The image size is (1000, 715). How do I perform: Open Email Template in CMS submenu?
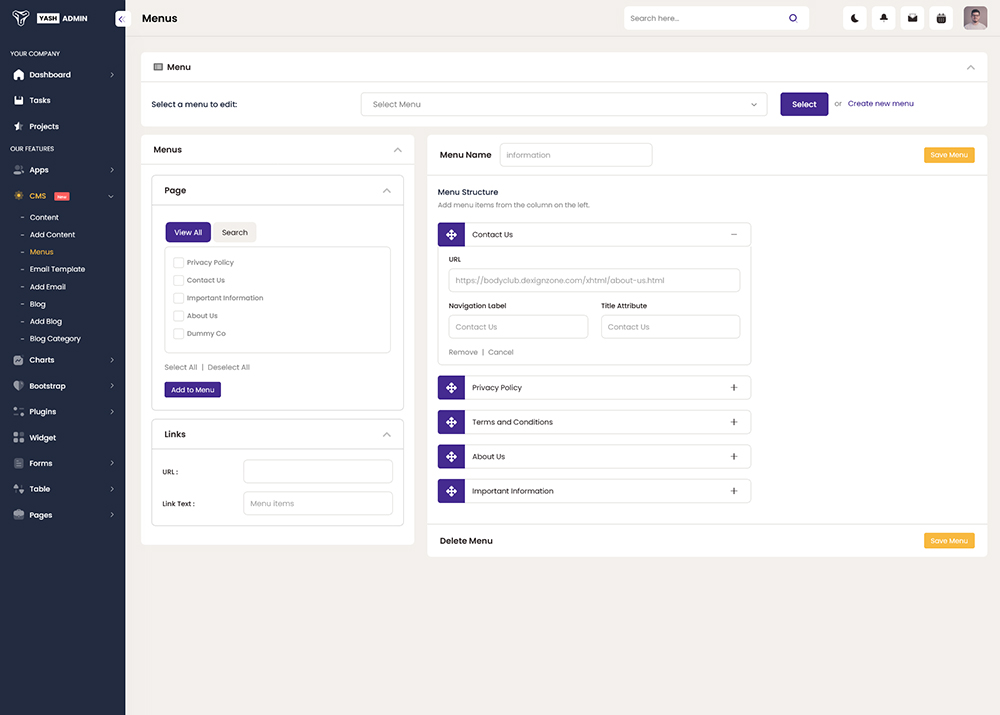click(x=57, y=269)
